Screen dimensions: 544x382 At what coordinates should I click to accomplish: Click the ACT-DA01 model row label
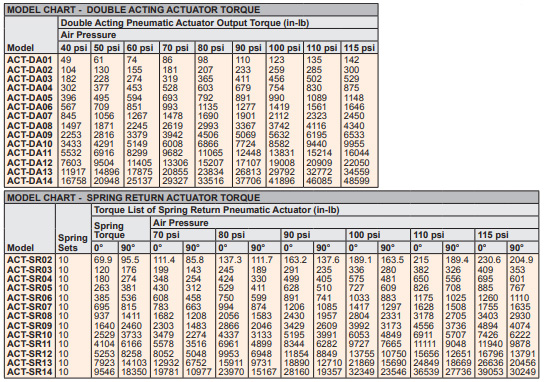click(x=29, y=60)
